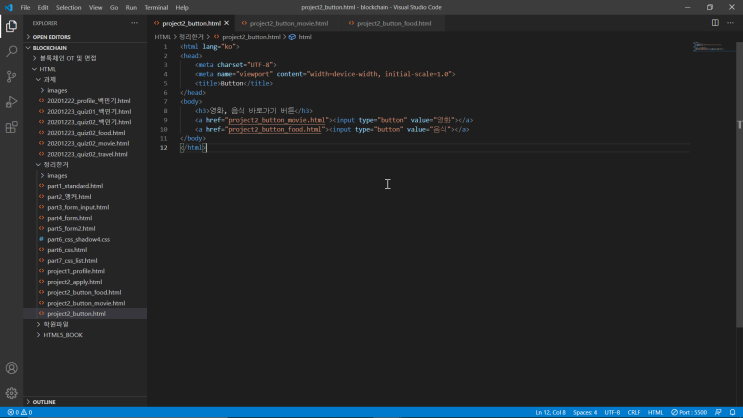743x418 pixels.
Task: Open the Terminal menu
Action: pyautogui.click(x=156, y=8)
